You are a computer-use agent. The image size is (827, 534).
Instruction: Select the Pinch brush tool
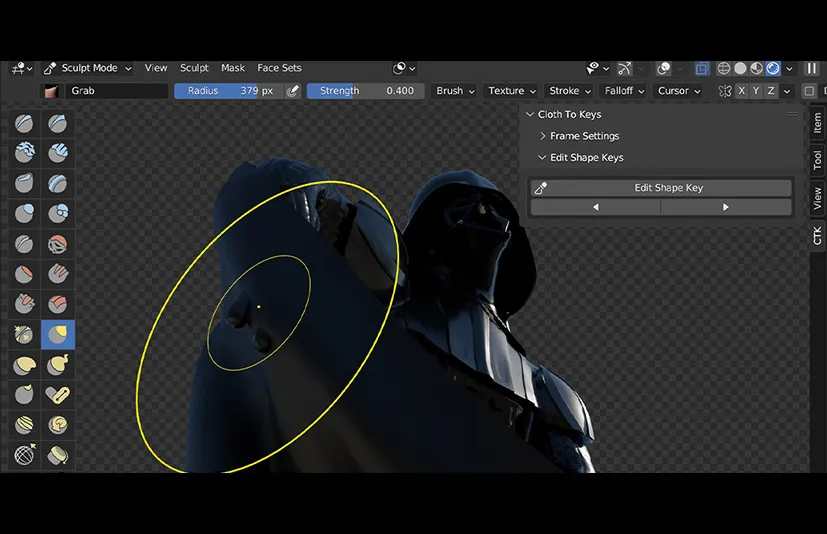24,334
